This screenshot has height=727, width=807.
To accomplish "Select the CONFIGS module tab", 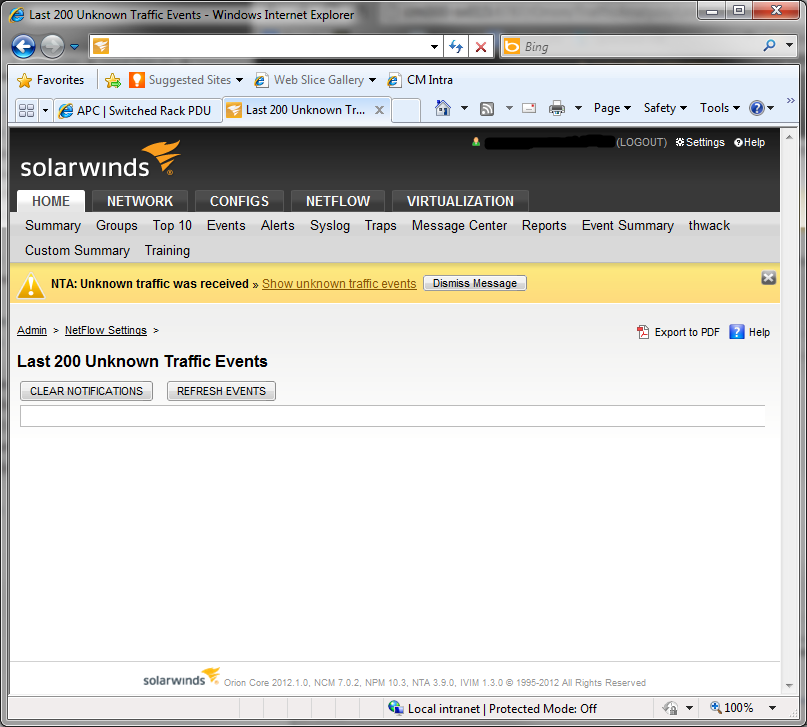I will click(239, 201).
